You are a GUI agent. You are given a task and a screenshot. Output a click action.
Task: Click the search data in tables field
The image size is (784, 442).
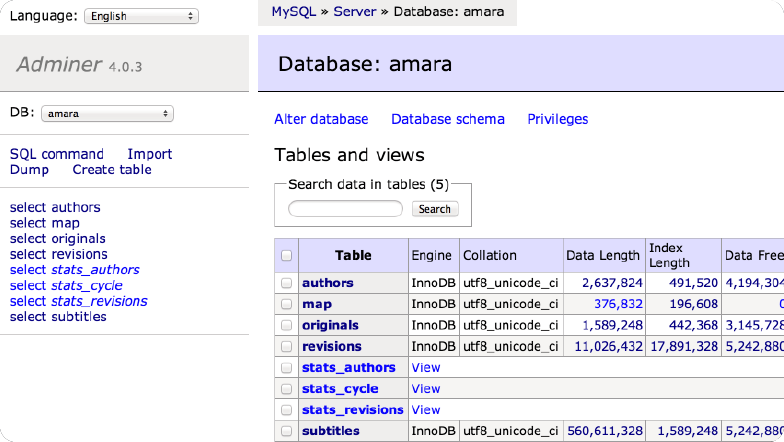(x=345, y=209)
